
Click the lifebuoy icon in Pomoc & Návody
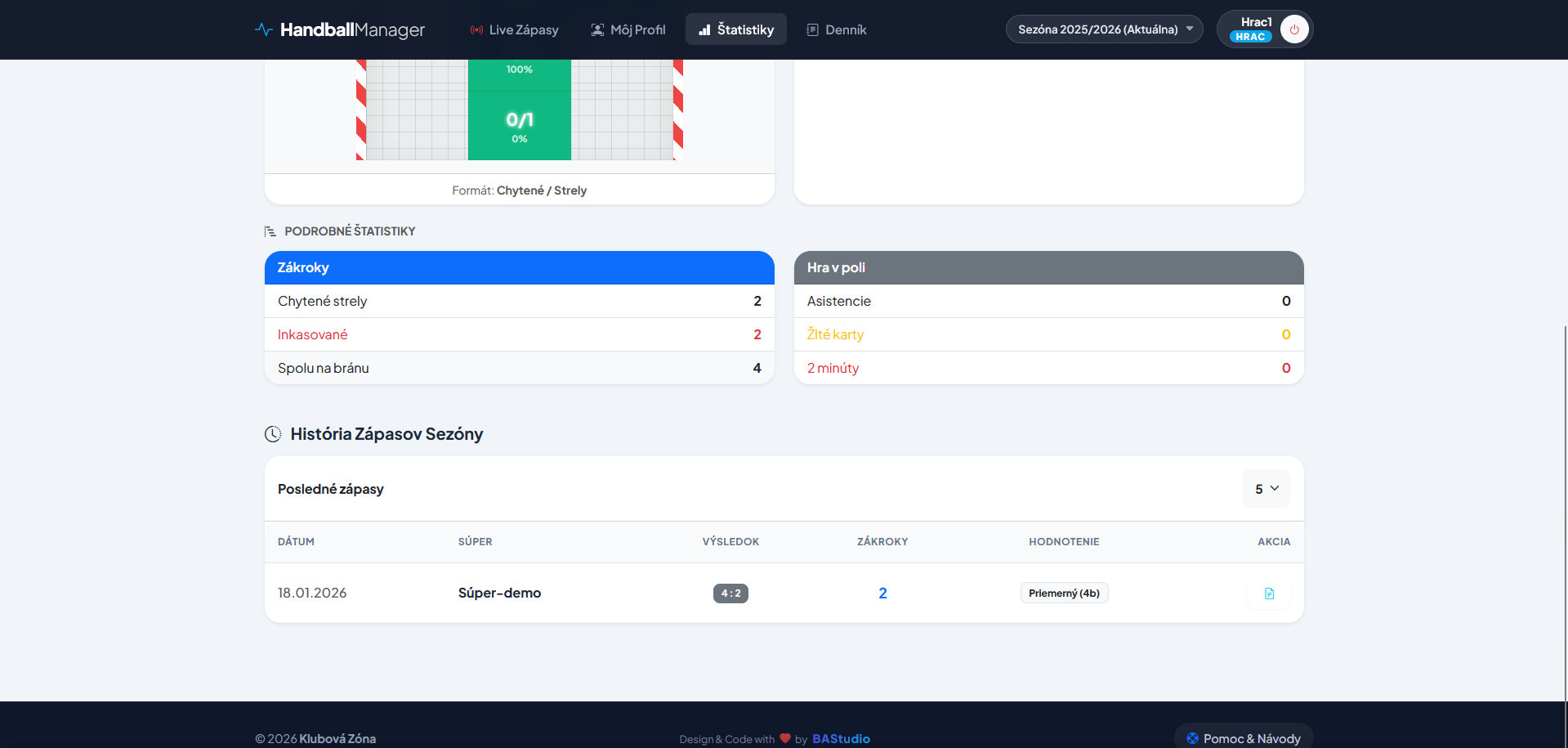point(1192,738)
